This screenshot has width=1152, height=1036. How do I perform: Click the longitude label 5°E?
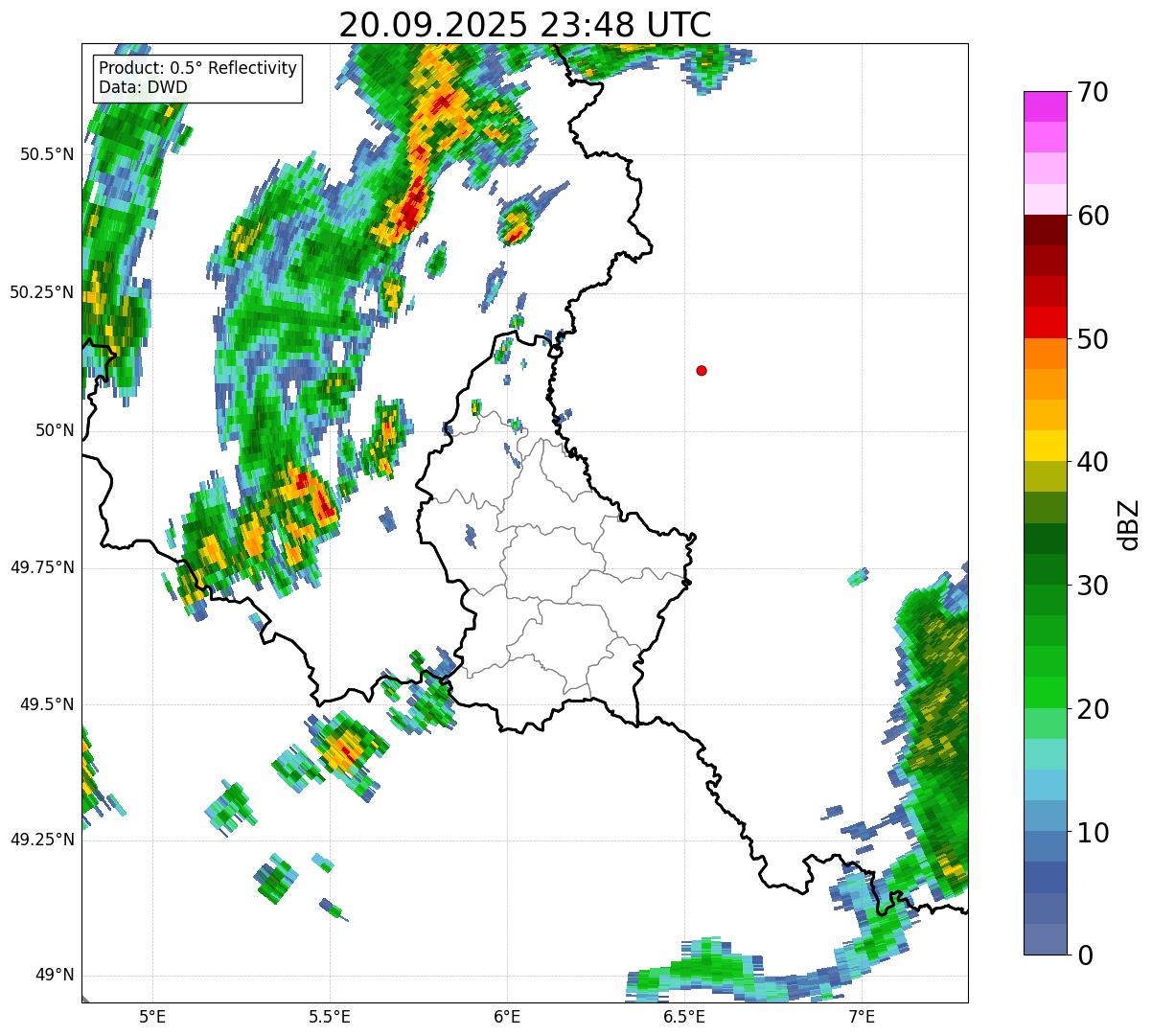point(152,1016)
